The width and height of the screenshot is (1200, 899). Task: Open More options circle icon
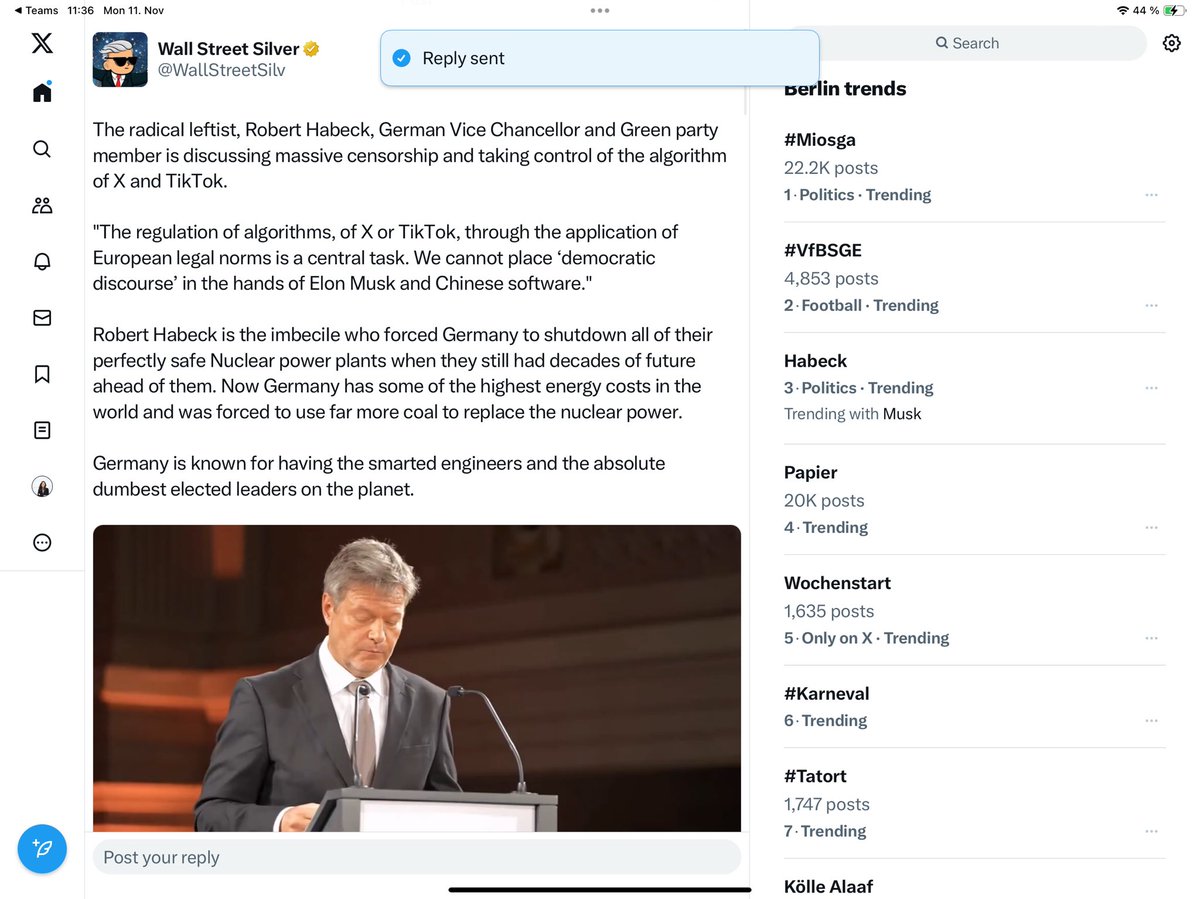[x=42, y=542]
